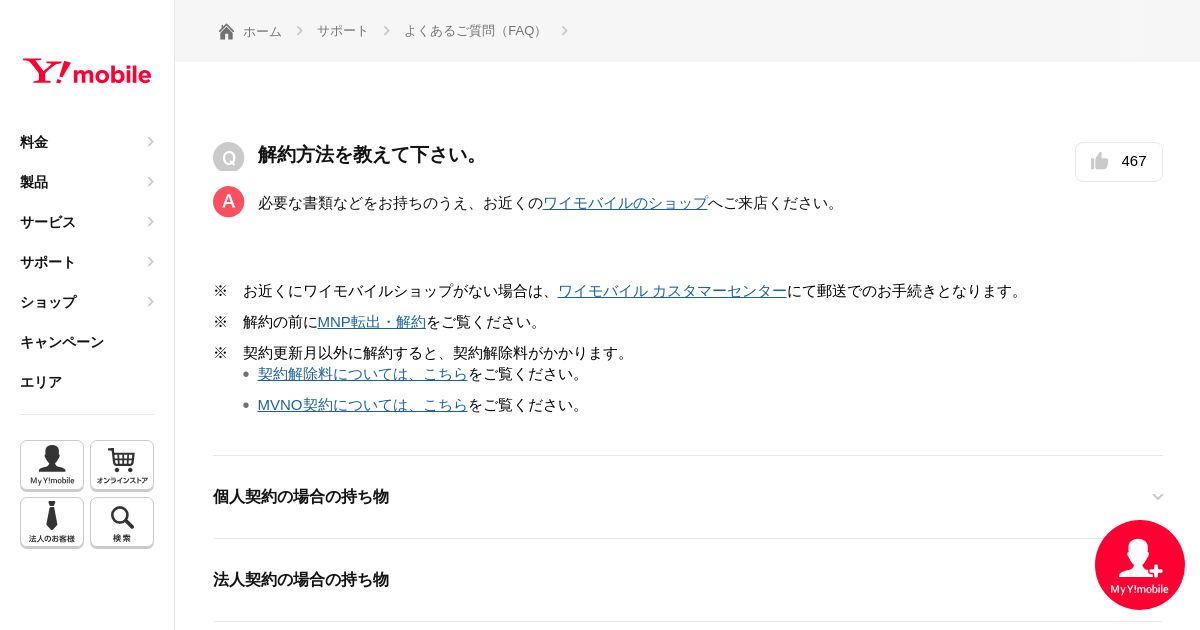This screenshot has height=630, width=1200.
Task: Open ショップ in the sidebar menu
Action: pyautogui.click(x=48, y=302)
